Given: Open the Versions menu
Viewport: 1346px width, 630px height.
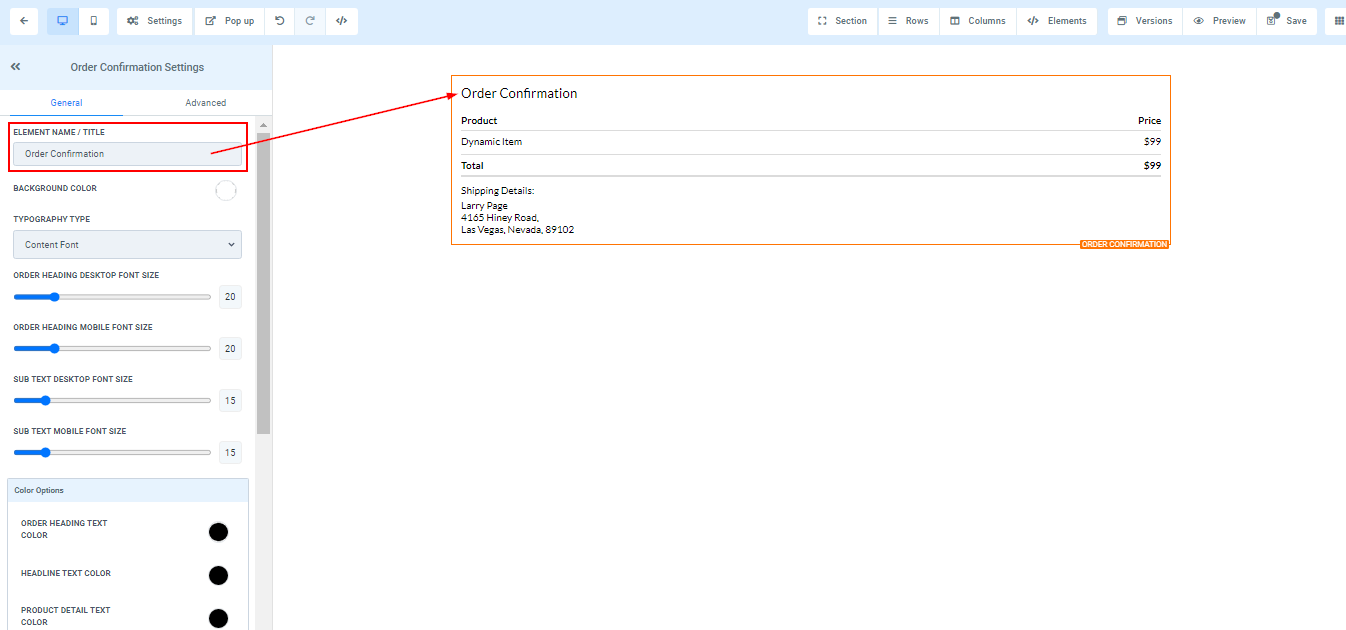Looking at the screenshot, I should click(1144, 21).
